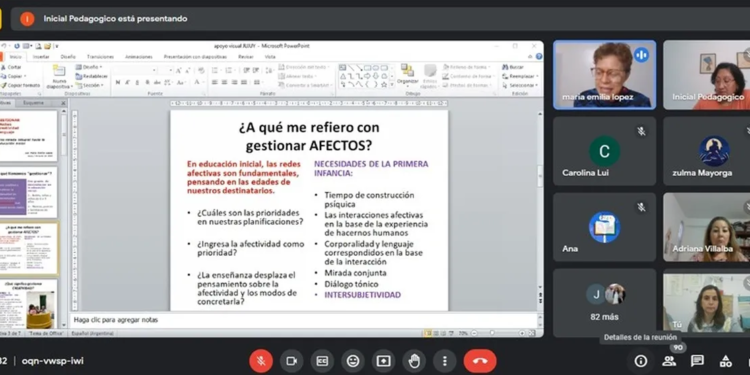750x375 pixels.
Task: Click Reemplazar in the Edición group
Action: click(520, 77)
